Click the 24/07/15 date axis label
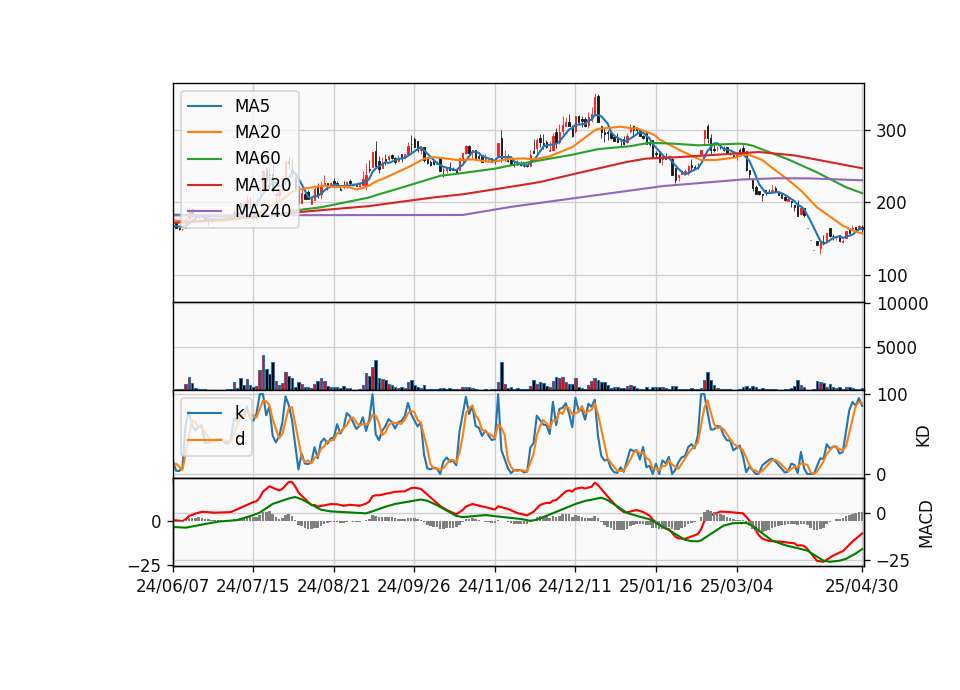 253,586
